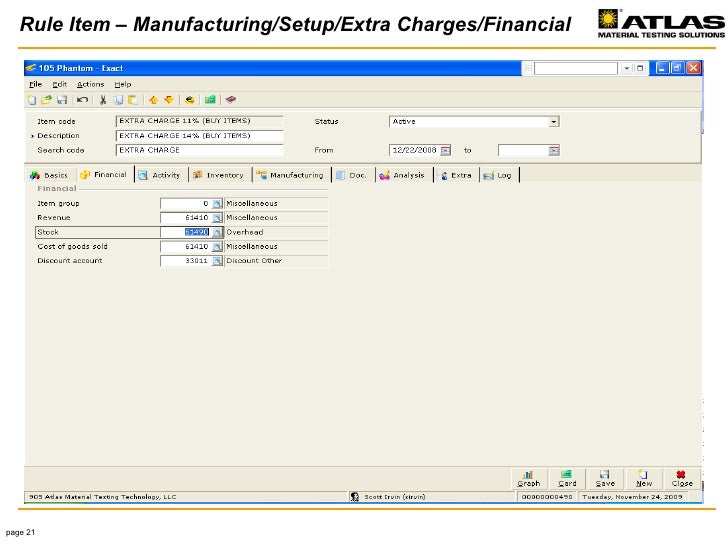Switch to the Doc. tab
The width and height of the screenshot is (728, 546).
pos(351,175)
